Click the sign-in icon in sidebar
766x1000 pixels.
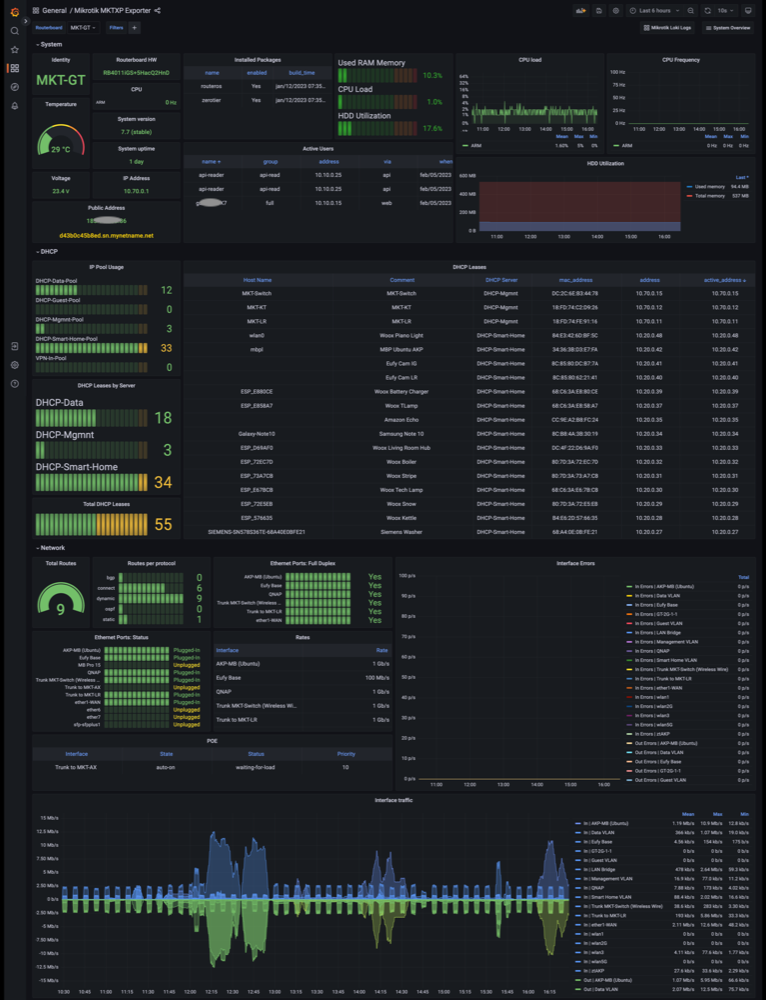[14, 346]
